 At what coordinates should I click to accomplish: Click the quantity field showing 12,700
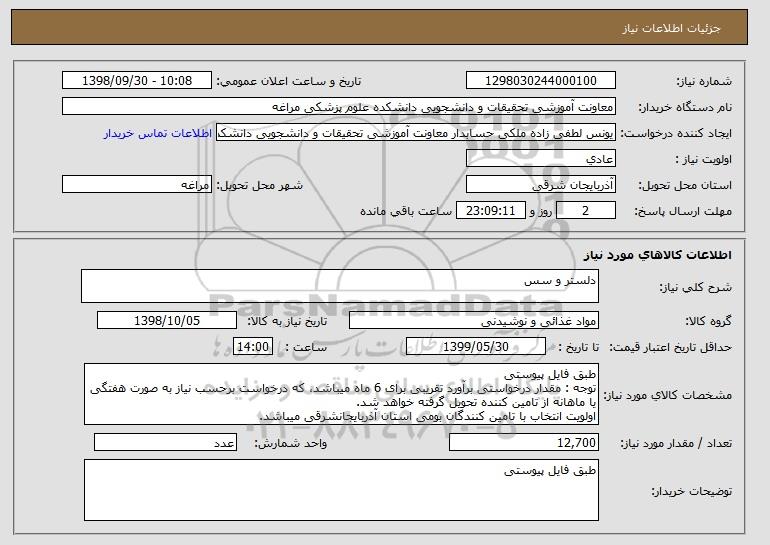524,442
